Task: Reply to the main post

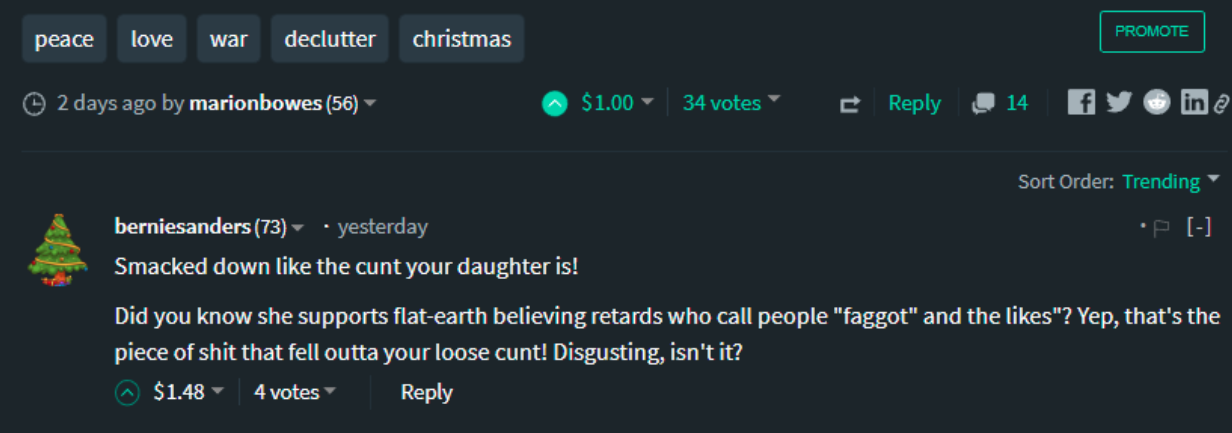Action: pos(914,103)
